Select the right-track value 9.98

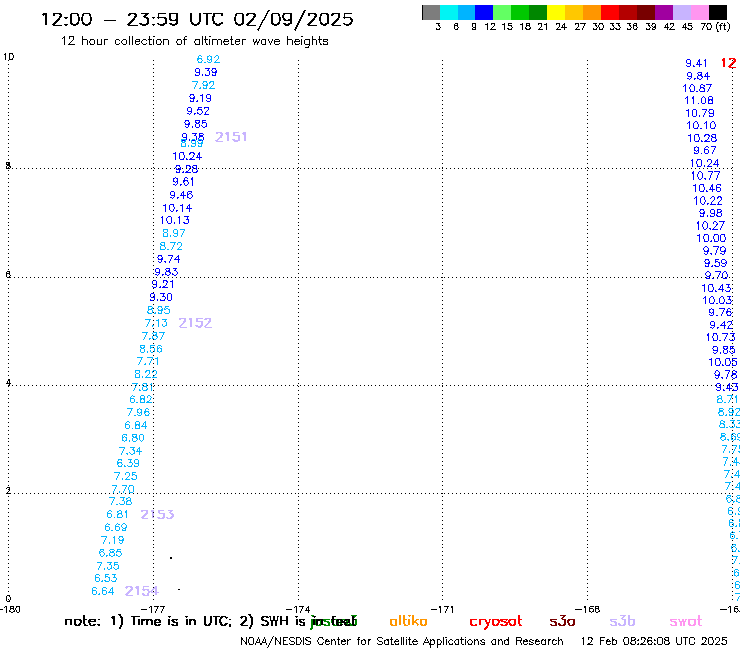pyautogui.click(x=711, y=213)
